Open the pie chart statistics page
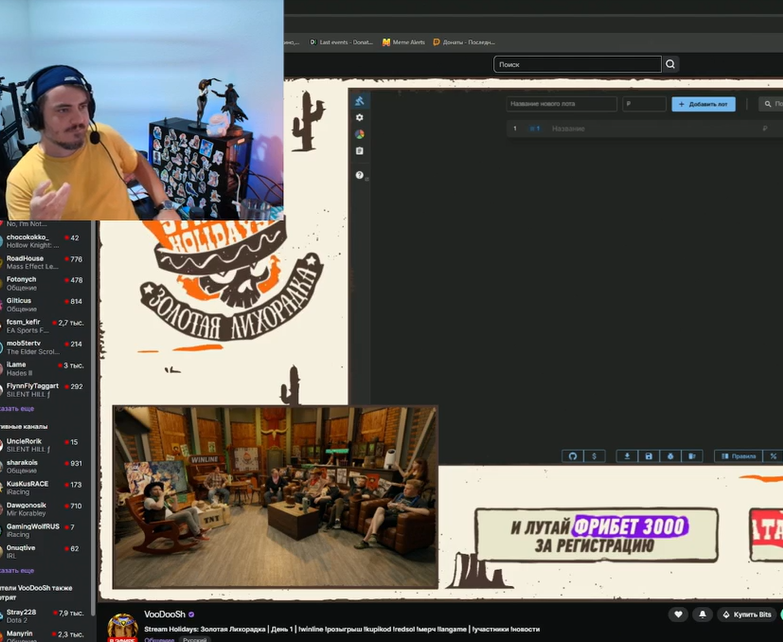Screen dimensions: 783x642 (359, 134)
